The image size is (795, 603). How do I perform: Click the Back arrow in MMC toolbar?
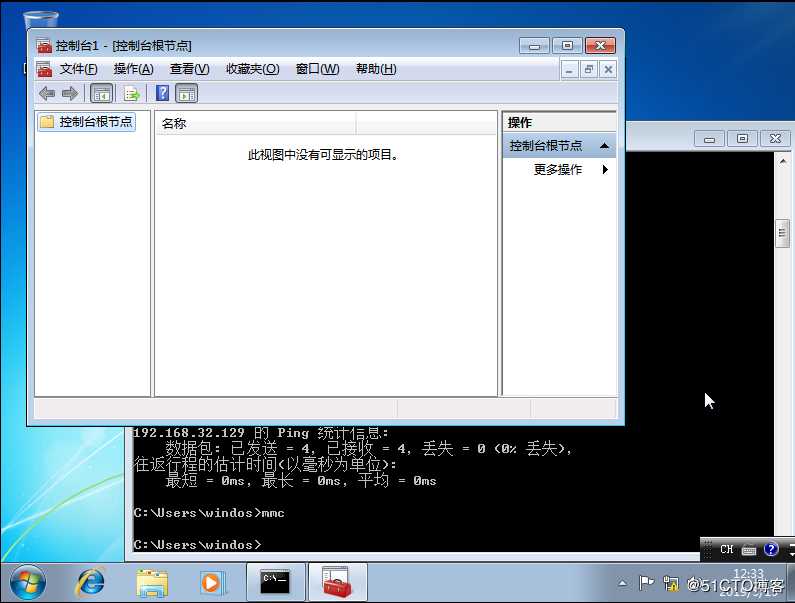pos(47,94)
